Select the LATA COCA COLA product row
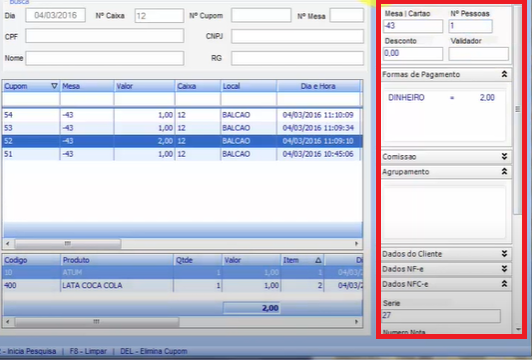This screenshot has height=360, width=532. tap(182, 285)
